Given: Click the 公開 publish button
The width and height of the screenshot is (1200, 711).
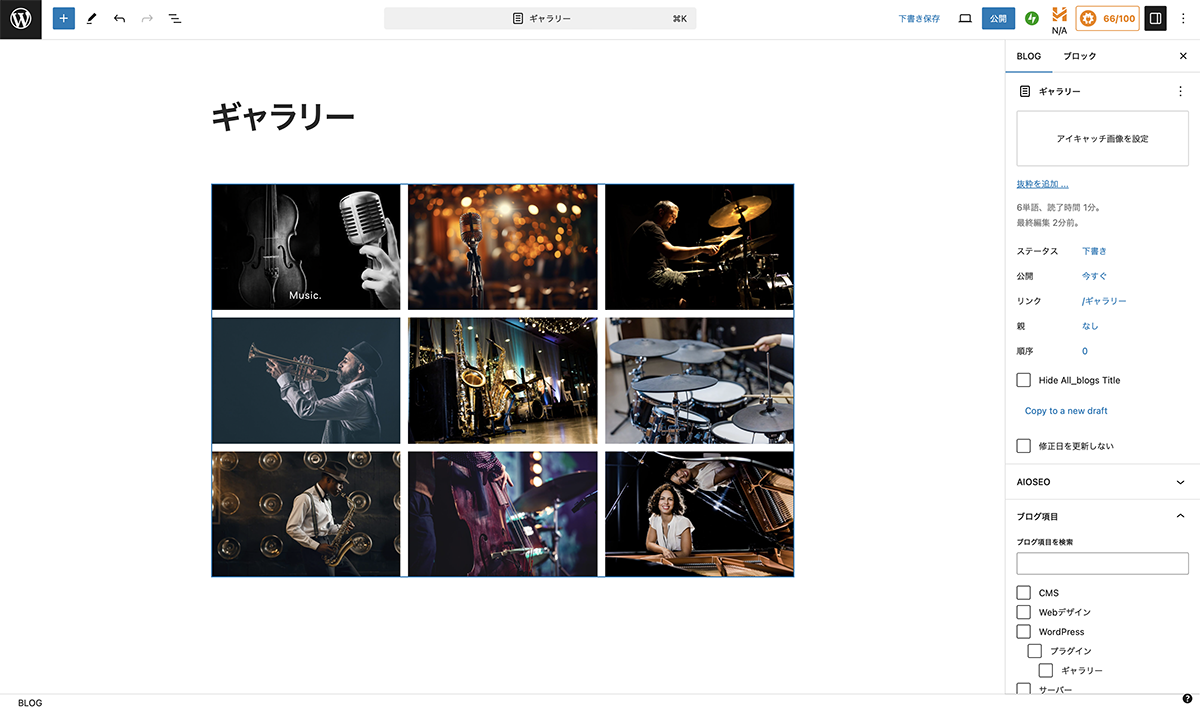Looking at the screenshot, I should pyautogui.click(x=998, y=18).
